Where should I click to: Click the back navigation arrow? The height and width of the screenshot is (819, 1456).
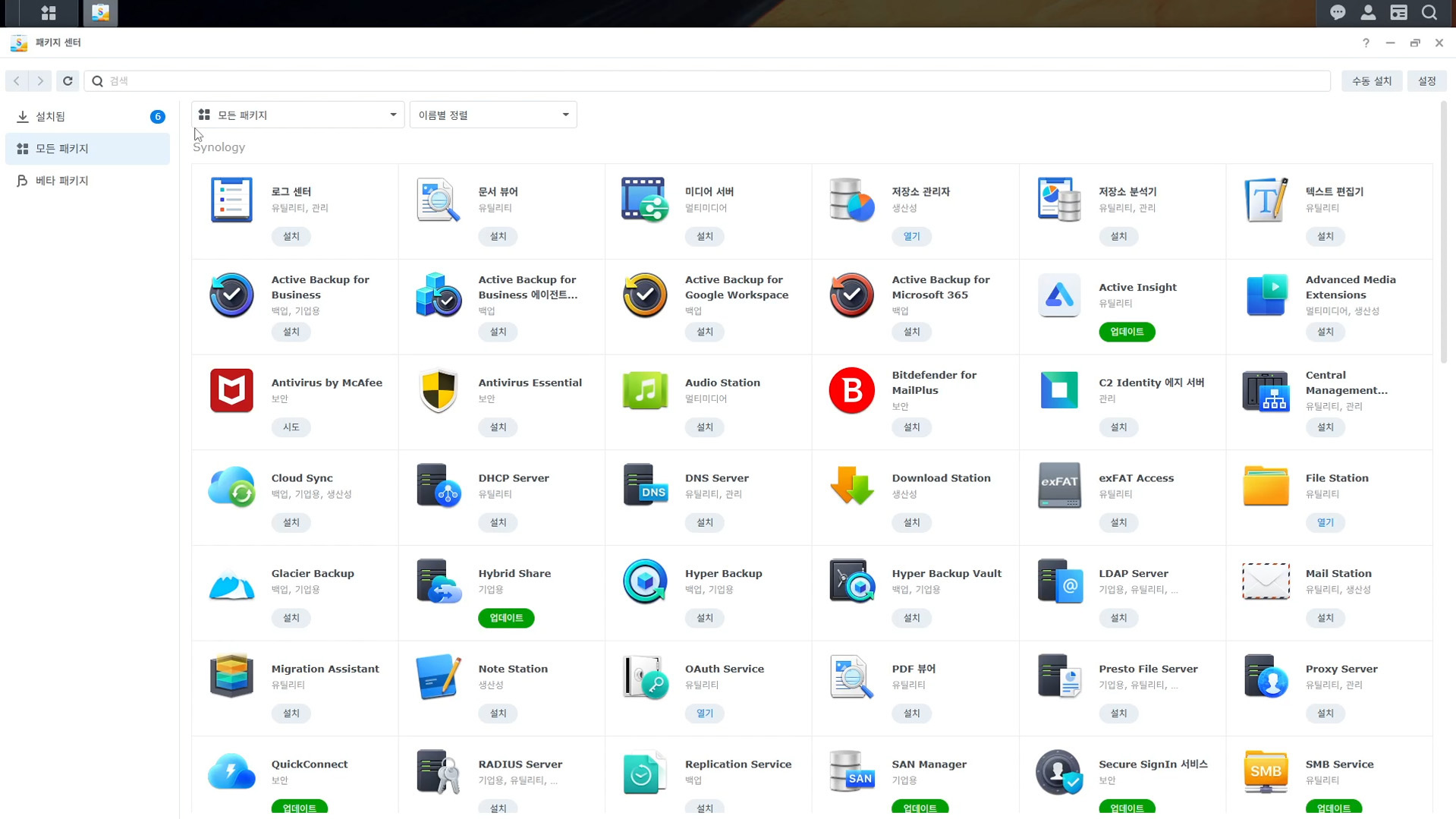coord(17,80)
